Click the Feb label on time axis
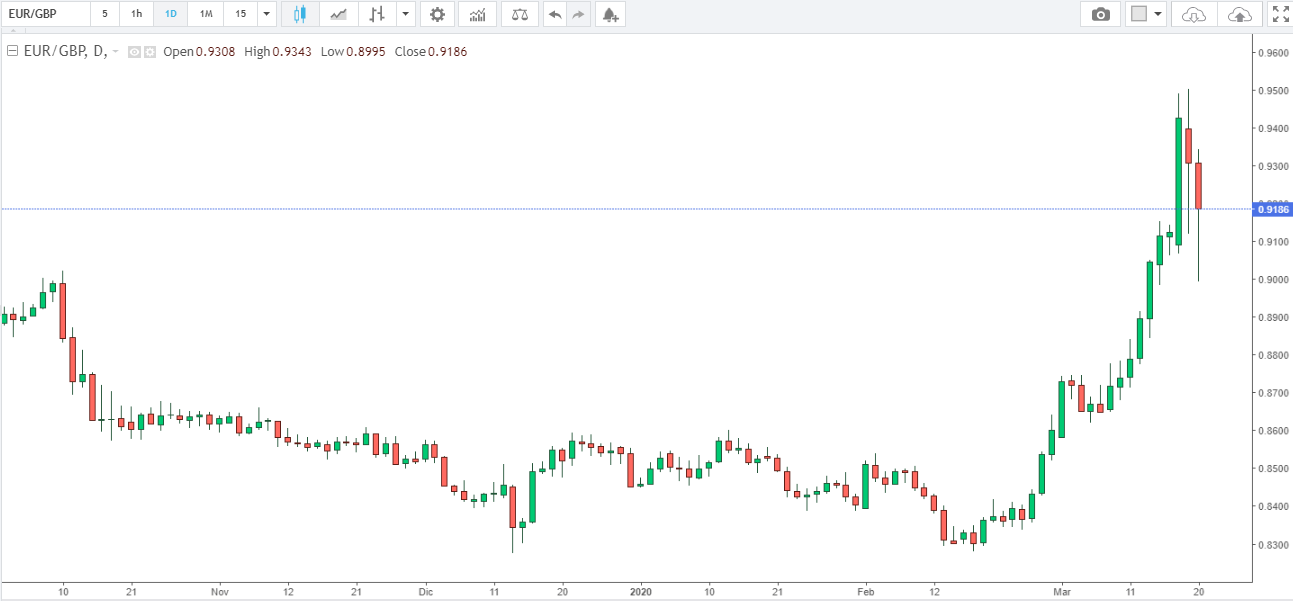 (866, 592)
